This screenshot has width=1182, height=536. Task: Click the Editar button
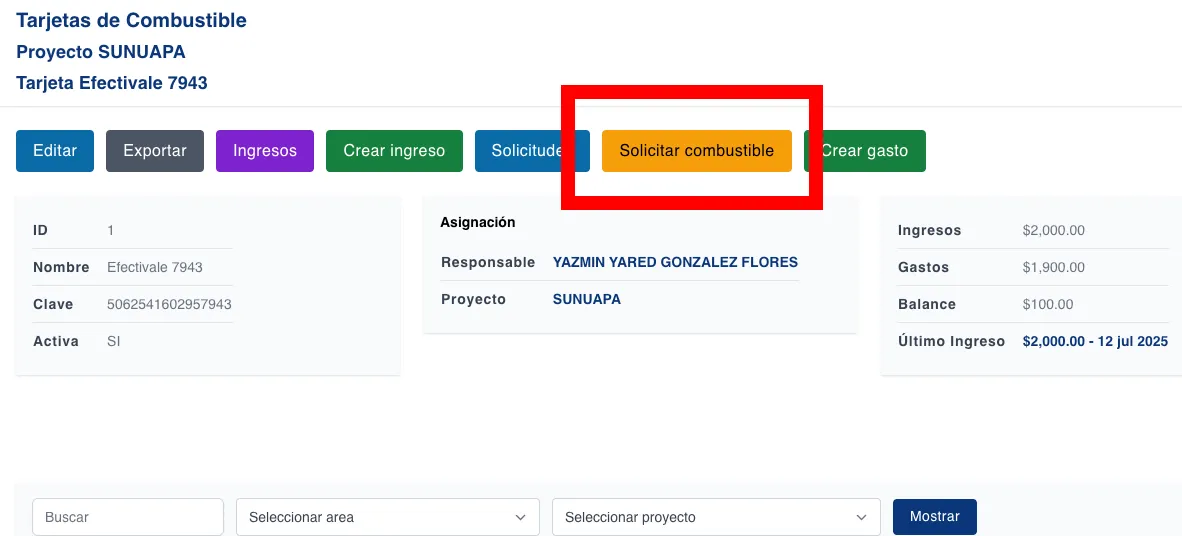tap(55, 151)
